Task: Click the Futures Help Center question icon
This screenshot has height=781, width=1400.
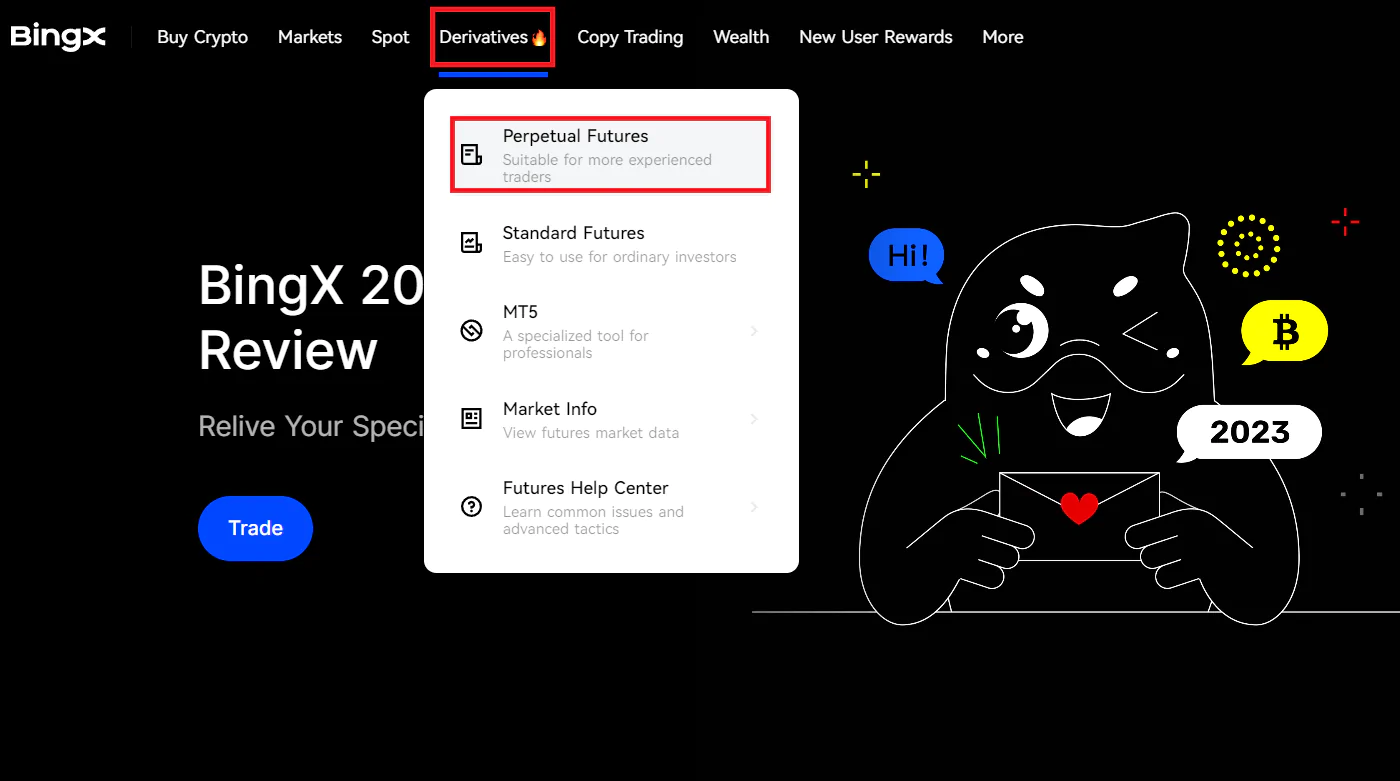Action: coord(471,506)
